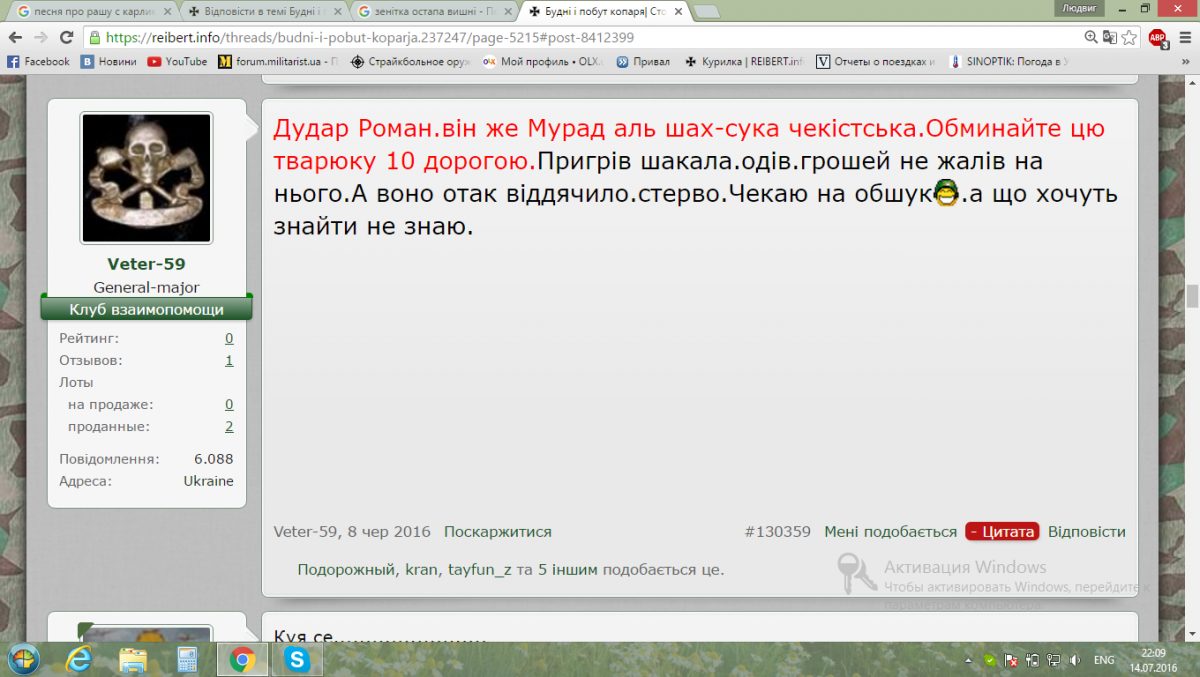Open the YouTube bookmark
1200x677 pixels.
[x=177, y=61]
